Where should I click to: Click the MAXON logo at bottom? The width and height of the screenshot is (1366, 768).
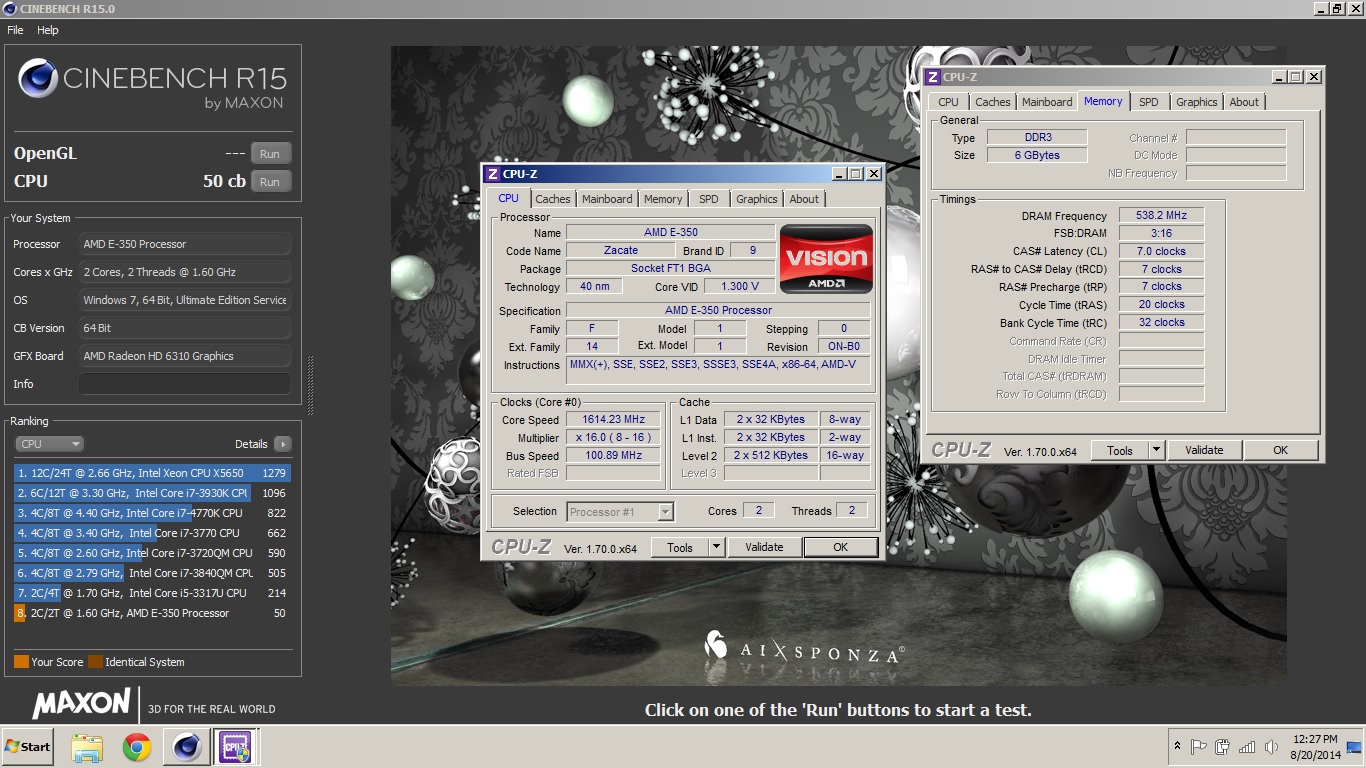click(x=82, y=703)
